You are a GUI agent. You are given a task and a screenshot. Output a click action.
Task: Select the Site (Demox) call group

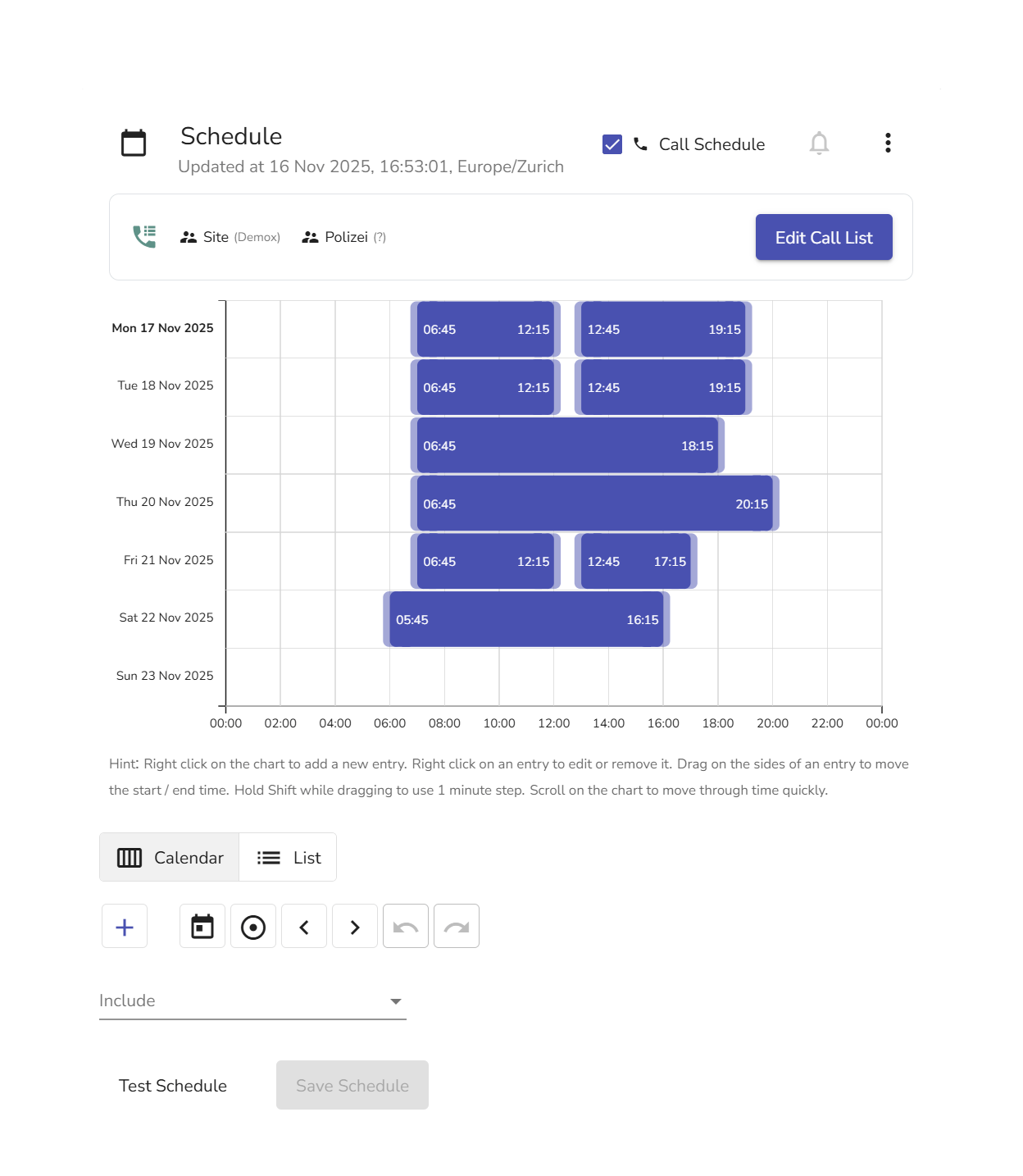[230, 237]
